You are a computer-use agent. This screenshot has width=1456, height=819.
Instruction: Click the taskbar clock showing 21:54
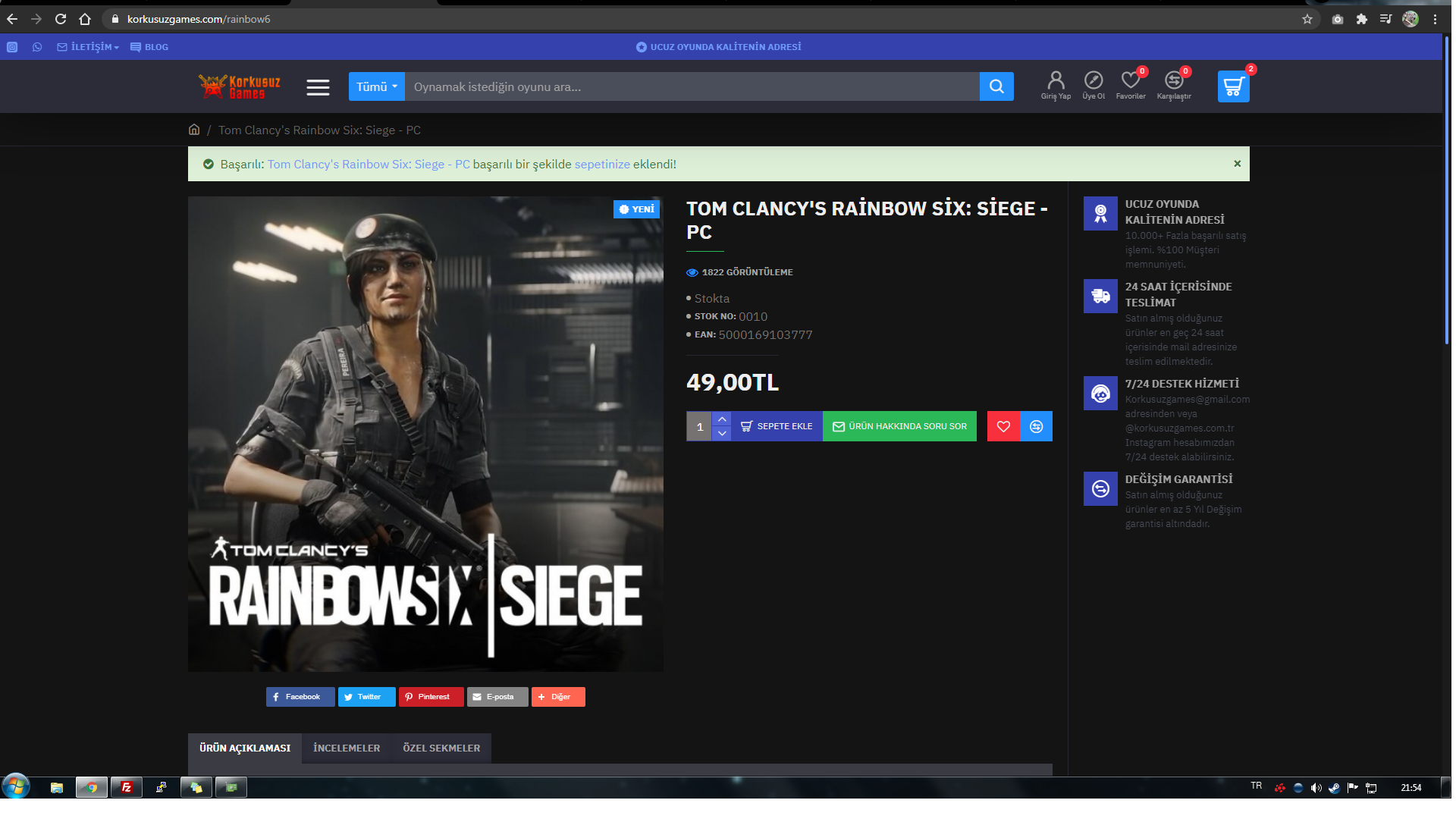1411,788
